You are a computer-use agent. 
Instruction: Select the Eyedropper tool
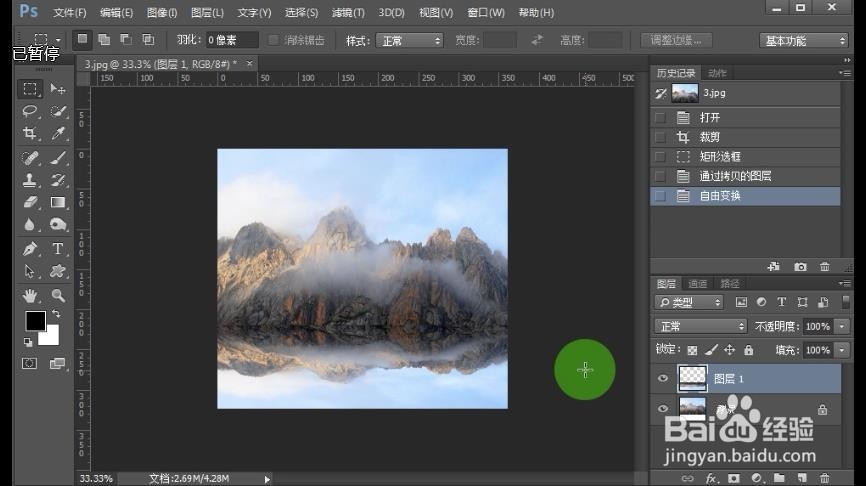click(57, 133)
